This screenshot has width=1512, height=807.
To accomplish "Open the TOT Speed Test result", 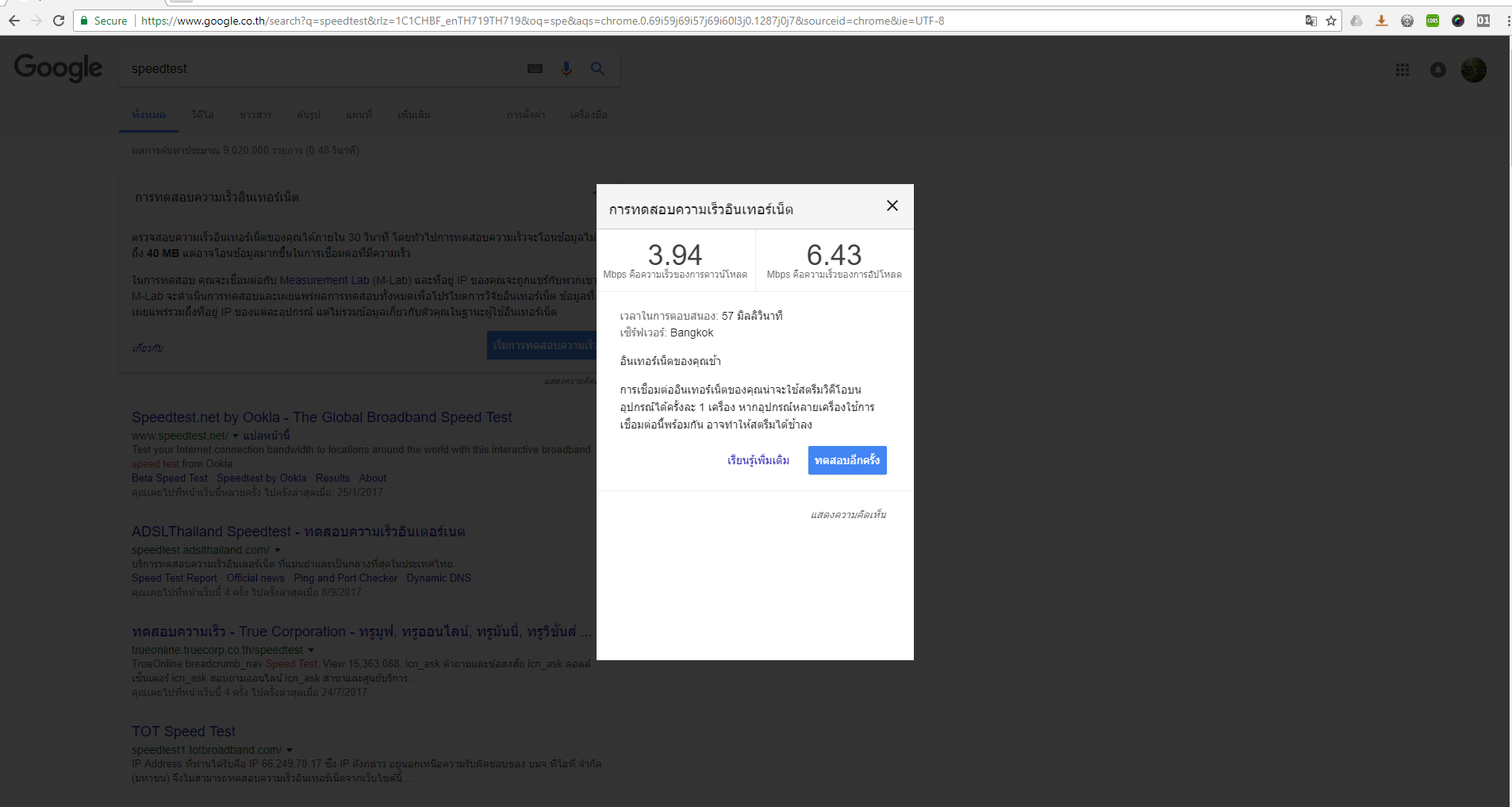I will click(x=184, y=732).
